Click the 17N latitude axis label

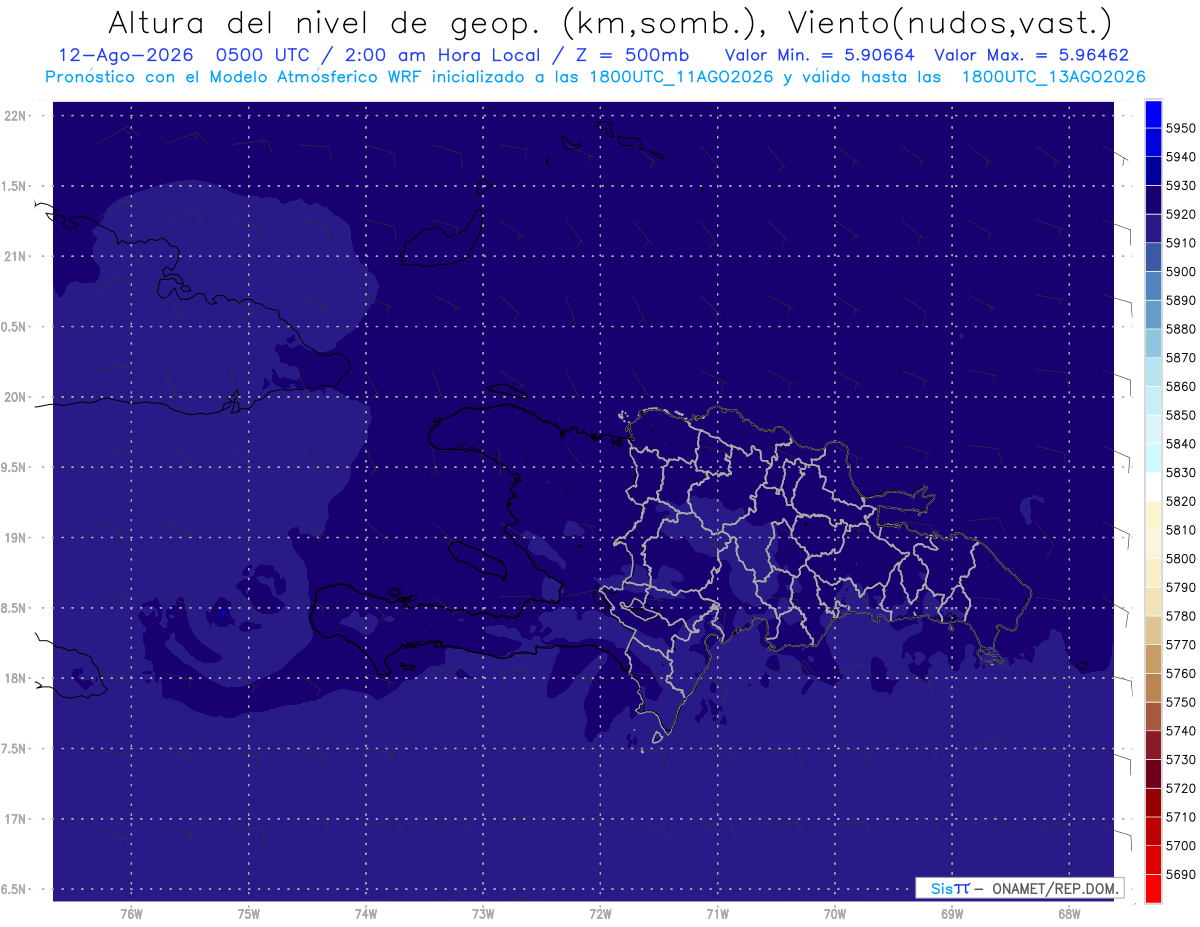point(15,819)
